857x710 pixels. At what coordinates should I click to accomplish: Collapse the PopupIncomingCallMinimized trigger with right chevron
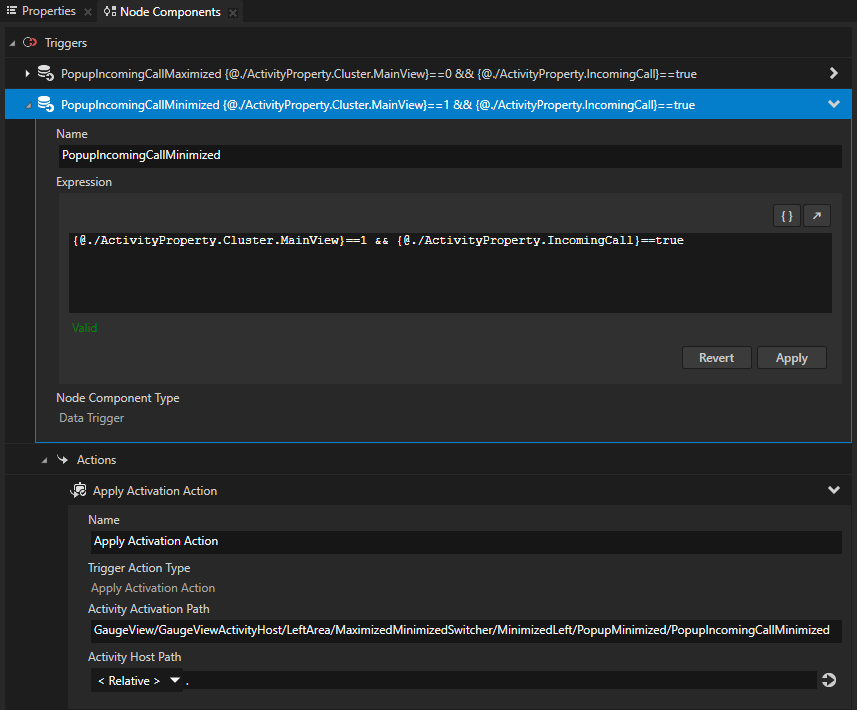(x=834, y=104)
